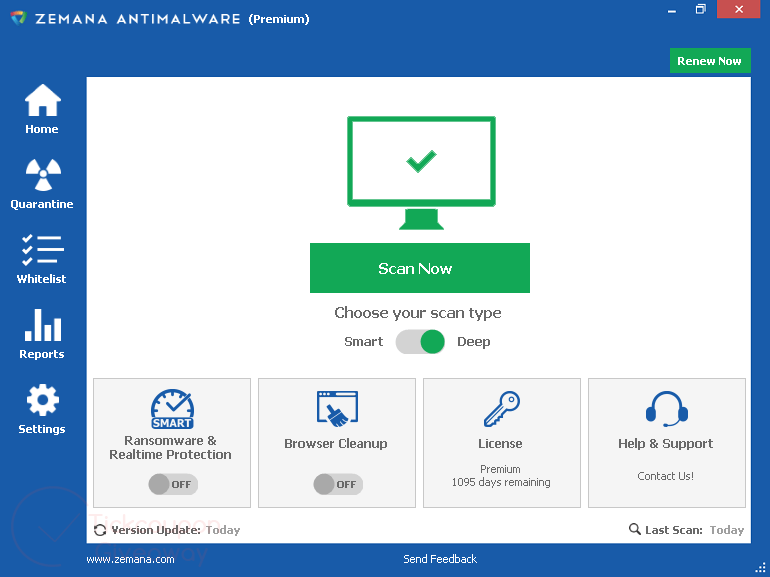The height and width of the screenshot is (577, 770).
Task: Open Settings gear icon
Action: coord(43,400)
